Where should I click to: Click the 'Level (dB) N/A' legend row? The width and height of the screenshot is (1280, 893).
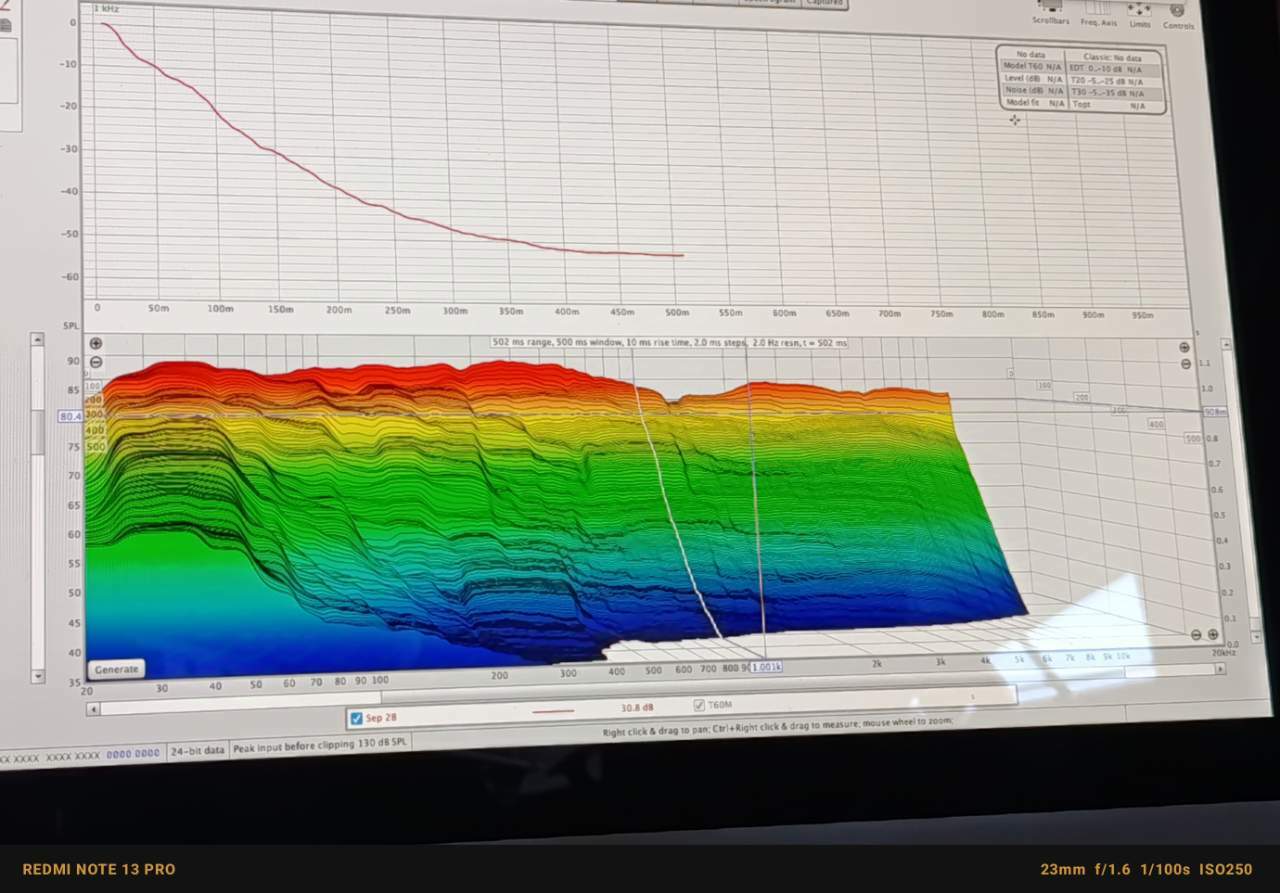click(1034, 78)
